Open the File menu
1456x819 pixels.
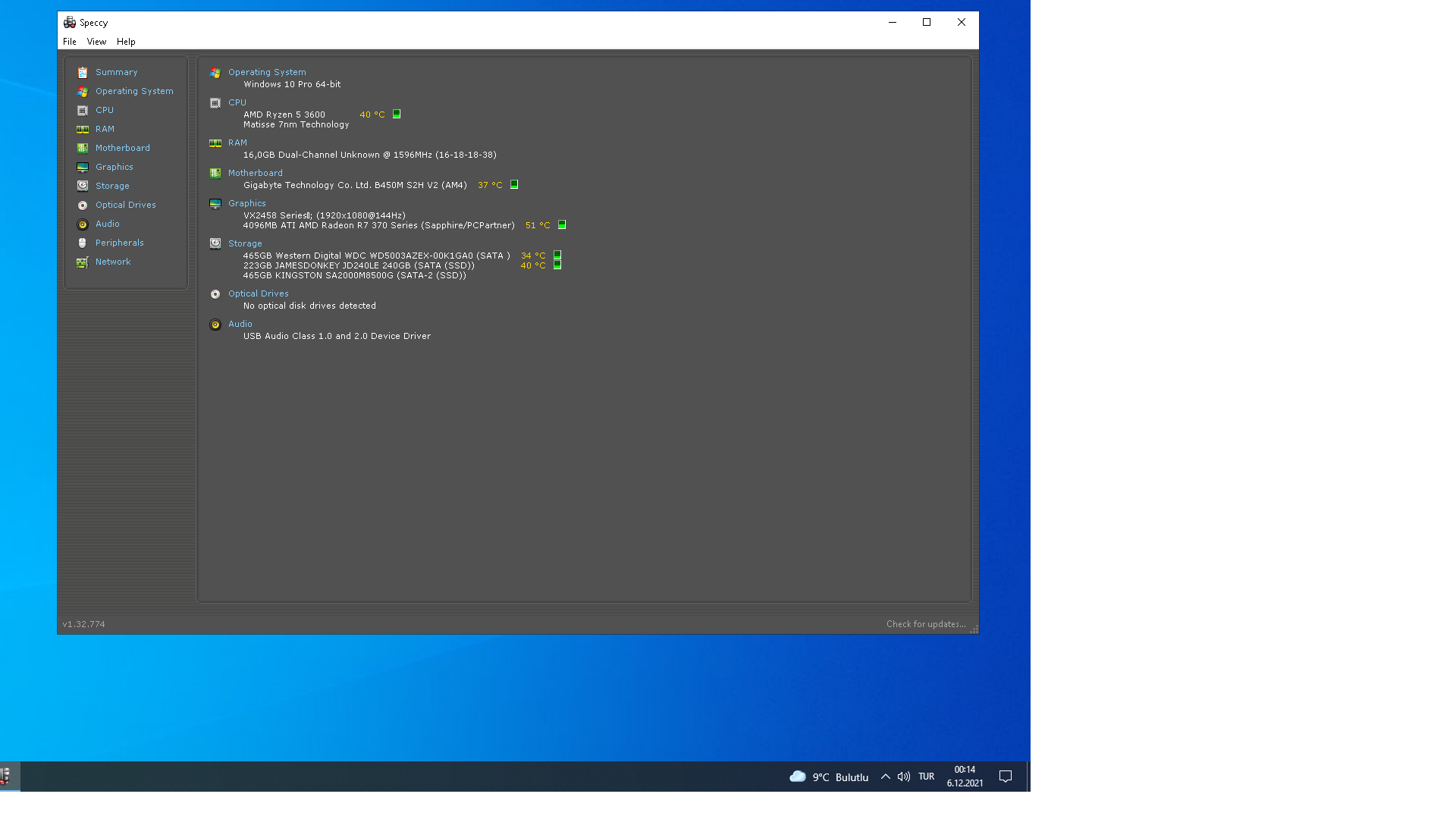70,42
